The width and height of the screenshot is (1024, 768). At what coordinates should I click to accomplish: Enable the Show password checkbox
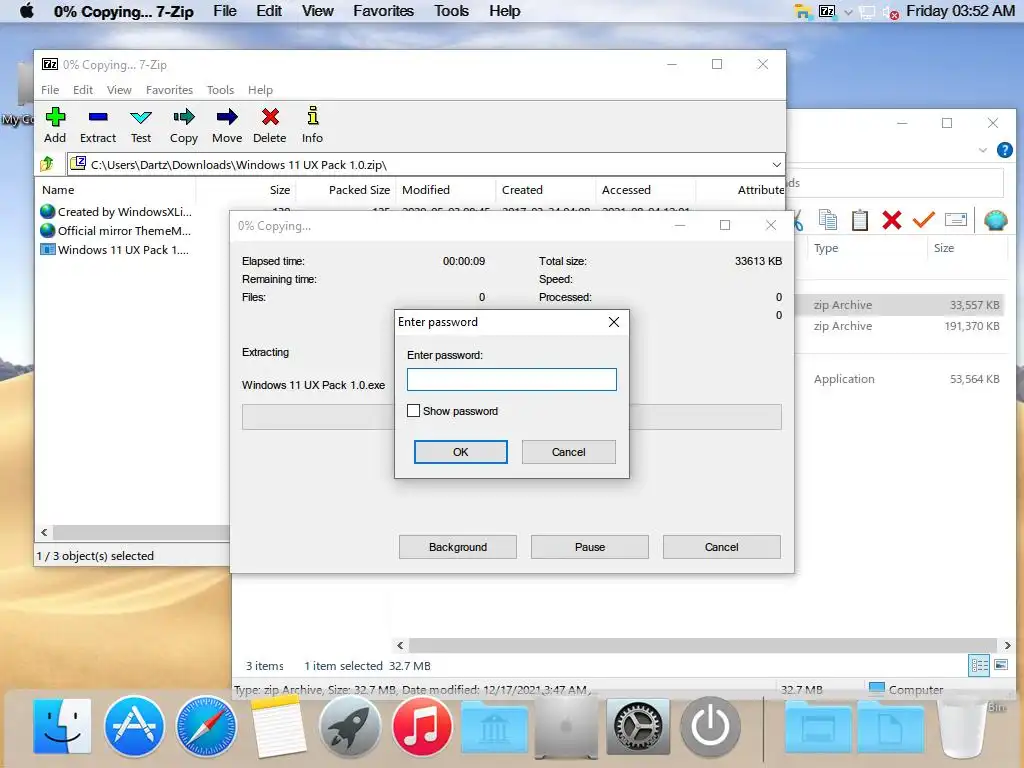click(413, 411)
